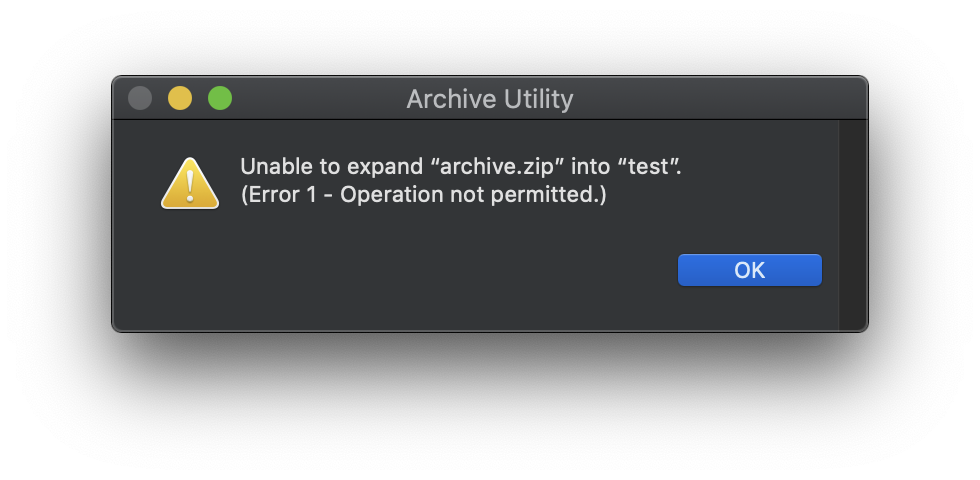Select the "archive.zip" file name text

pyautogui.click(x=498, y=167)
